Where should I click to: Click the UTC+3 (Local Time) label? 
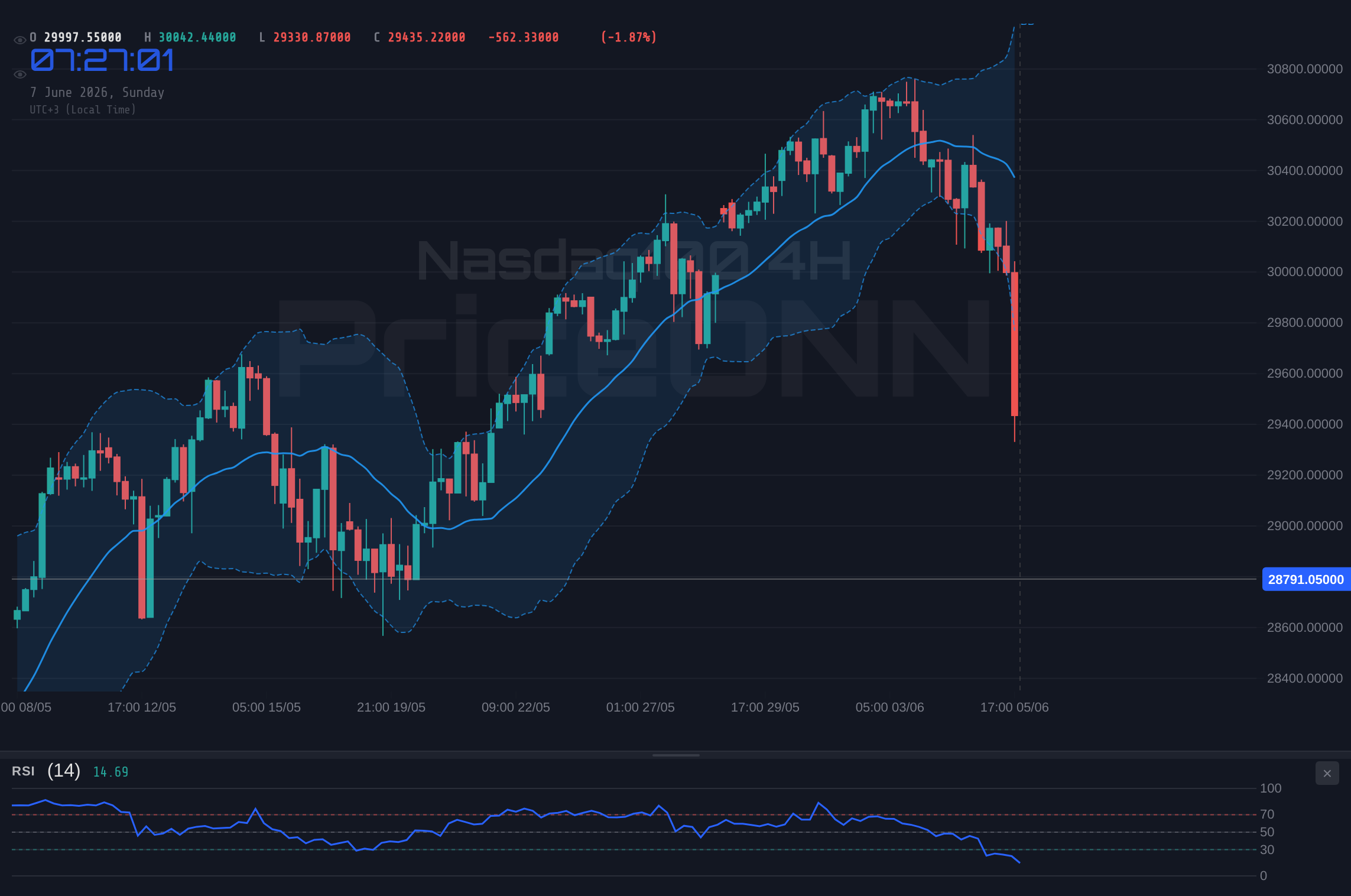point(83,109)
